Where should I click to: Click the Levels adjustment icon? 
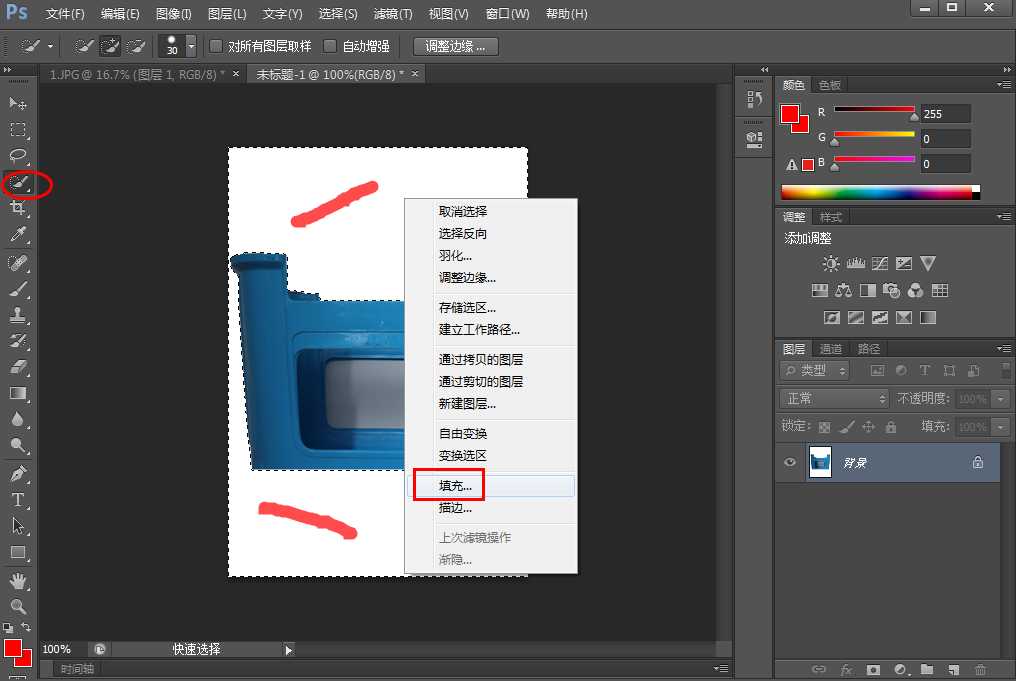click(x=855, y=263)
